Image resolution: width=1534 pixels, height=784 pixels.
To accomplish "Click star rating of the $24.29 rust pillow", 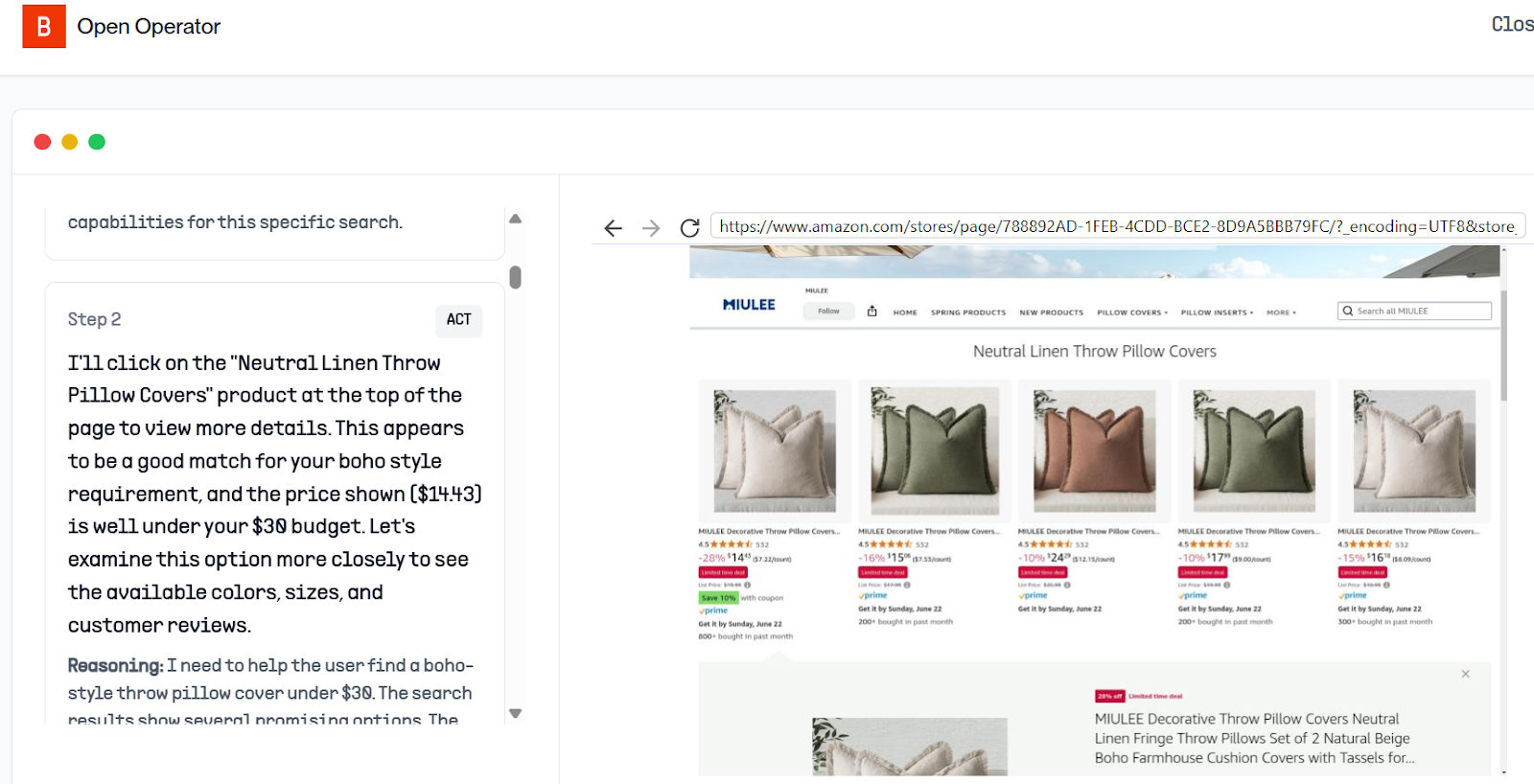I will 1052,544.
